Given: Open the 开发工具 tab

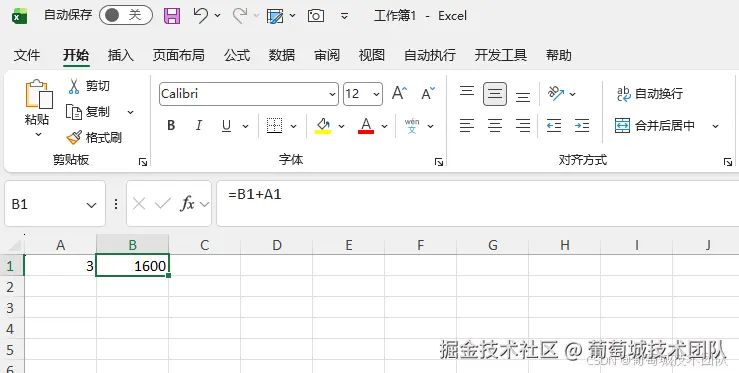Looking at the screenshot, I should pyautogui.click(x=501, y=55).
